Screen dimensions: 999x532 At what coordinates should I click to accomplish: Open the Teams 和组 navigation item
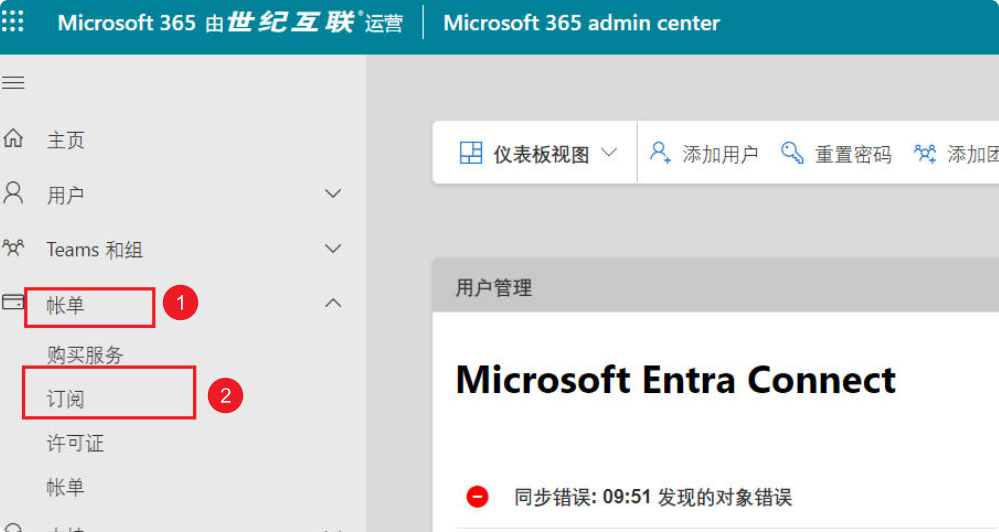(x=94, y=249)
